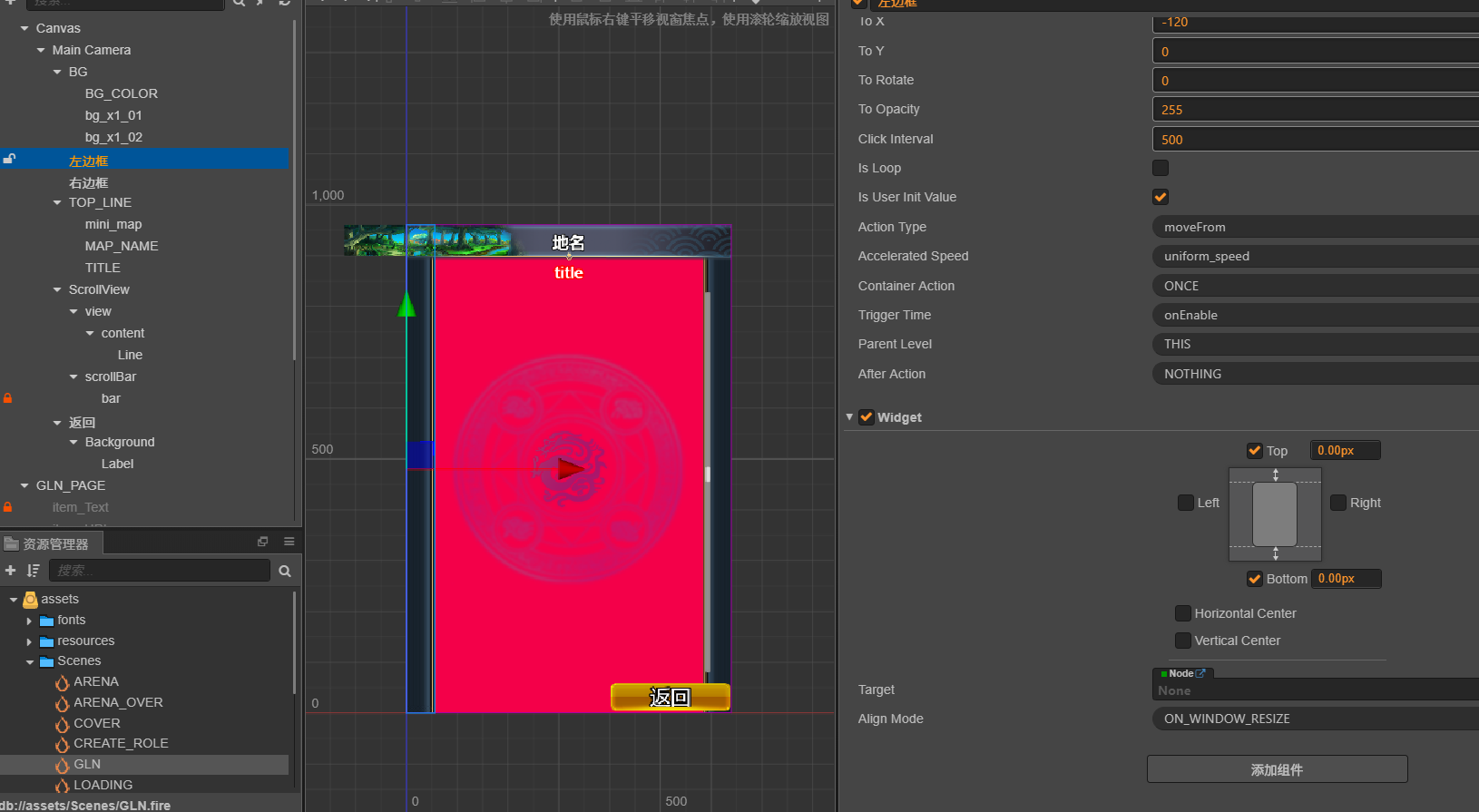Click the 返回 button in the scene
The image size is (1479, 812).
coord(671,697)
